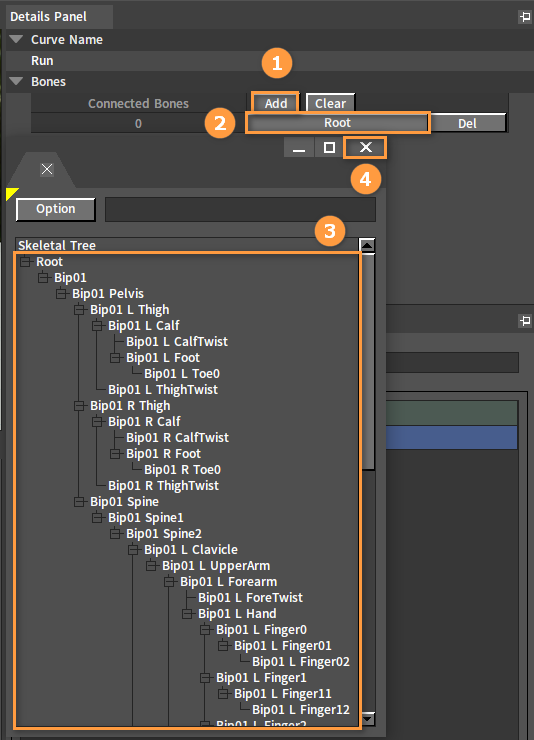Collapse the Bip01 L Foot node
Screen dimensions: 534x740
(115, 358)
